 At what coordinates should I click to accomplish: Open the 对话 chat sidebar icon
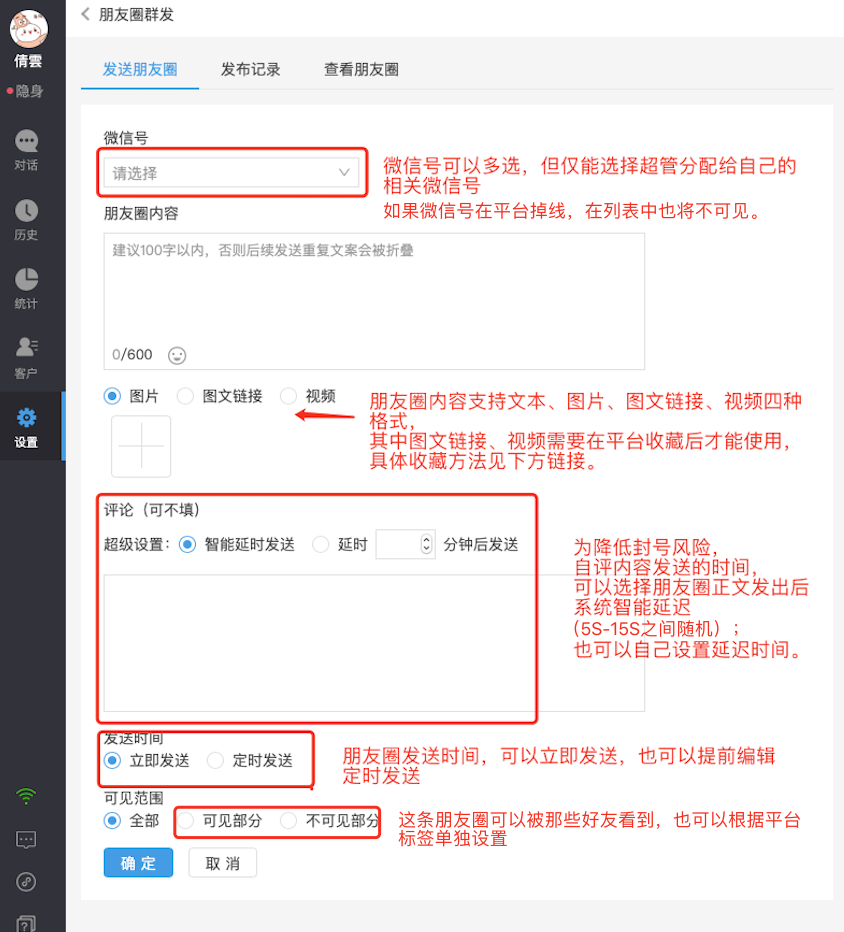pyautogui.click(x=26, y=141)
